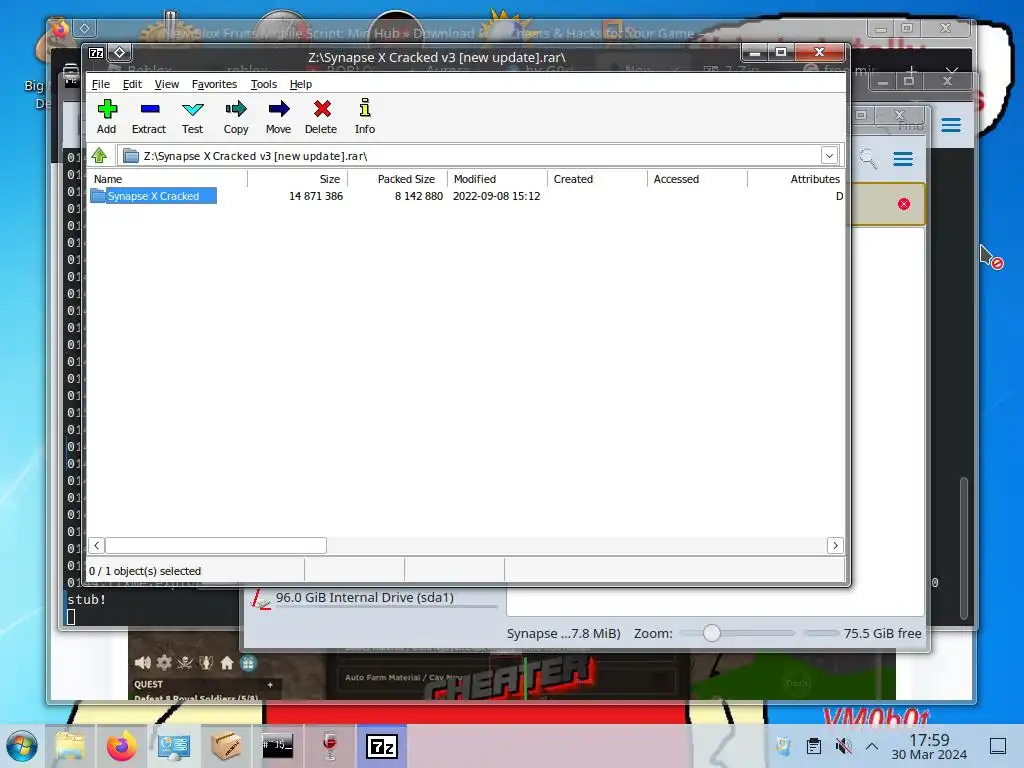Click the modified date 2022-09-08 15:12
This screenshot has width=1024, height=768.
pyautogui.click(x=496, y=196)
